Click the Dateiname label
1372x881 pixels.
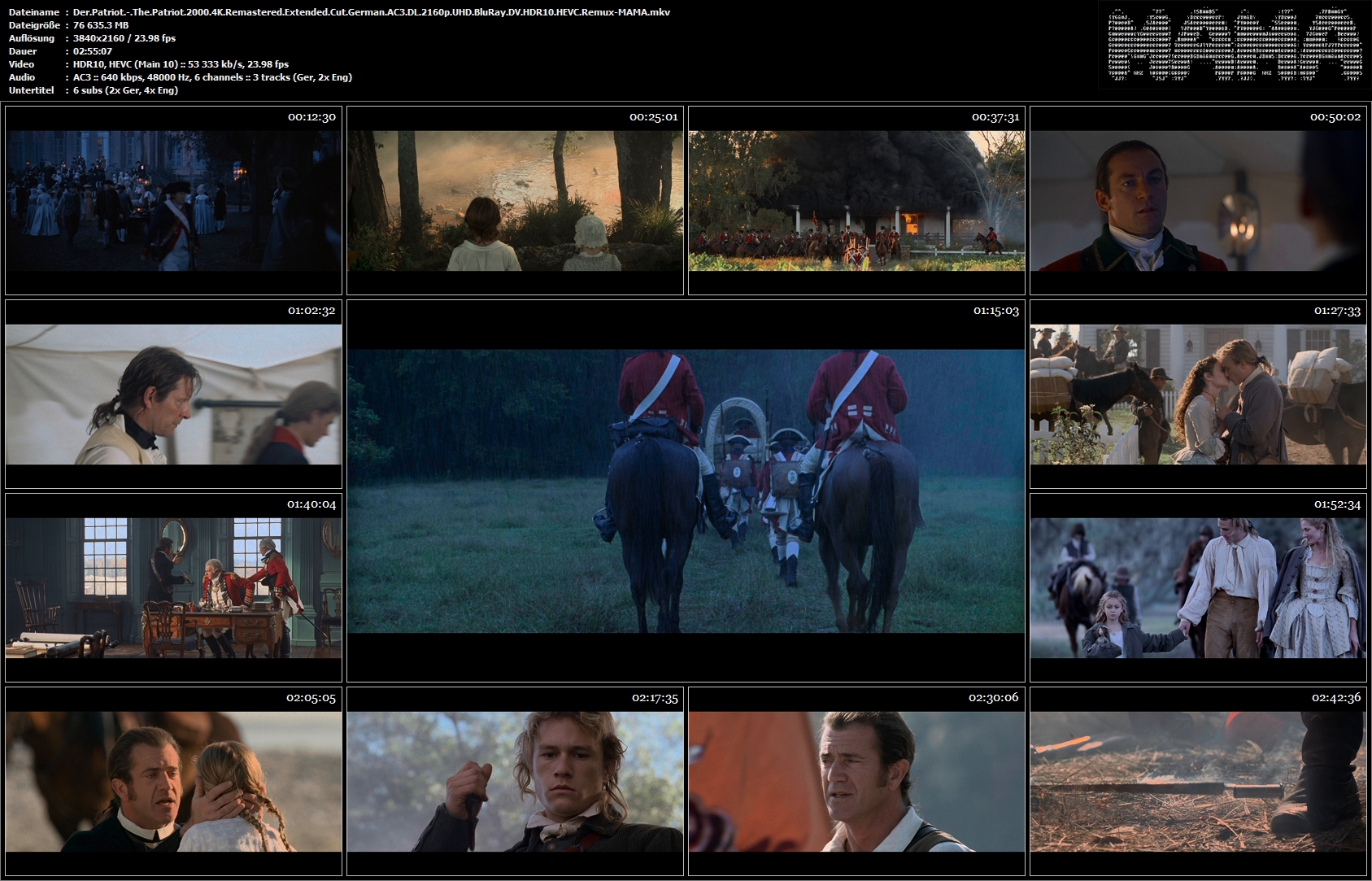[x=34, y=12]
